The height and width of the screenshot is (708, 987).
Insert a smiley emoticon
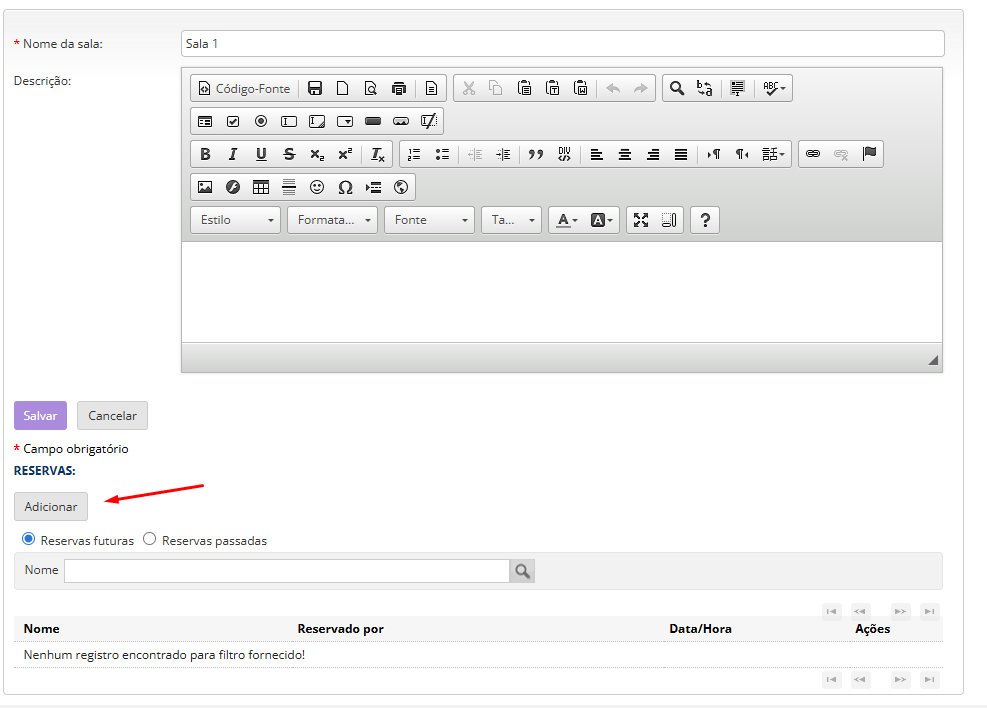tap(317, 187)
